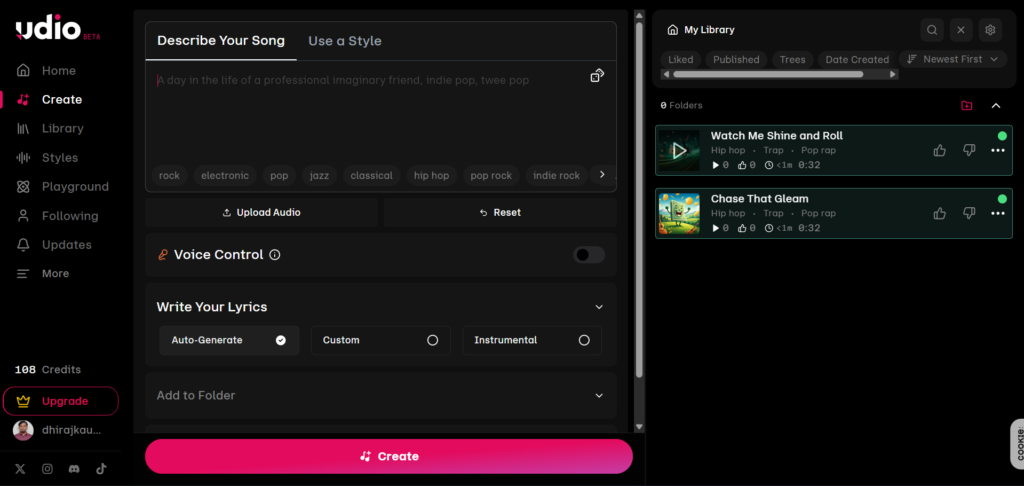The height and width of the screenshot is (486, 1024).
Task: Open Chase That Gleam cover thumbnail
Action: 679,214
